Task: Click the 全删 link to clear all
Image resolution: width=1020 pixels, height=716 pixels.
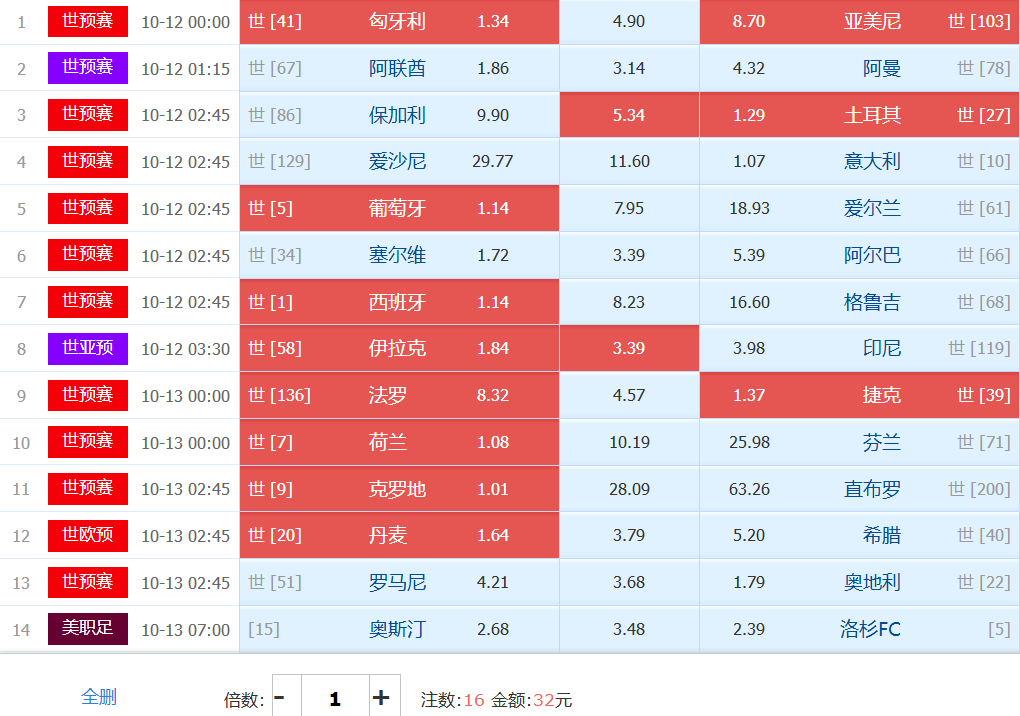Action: click(99, 697)
